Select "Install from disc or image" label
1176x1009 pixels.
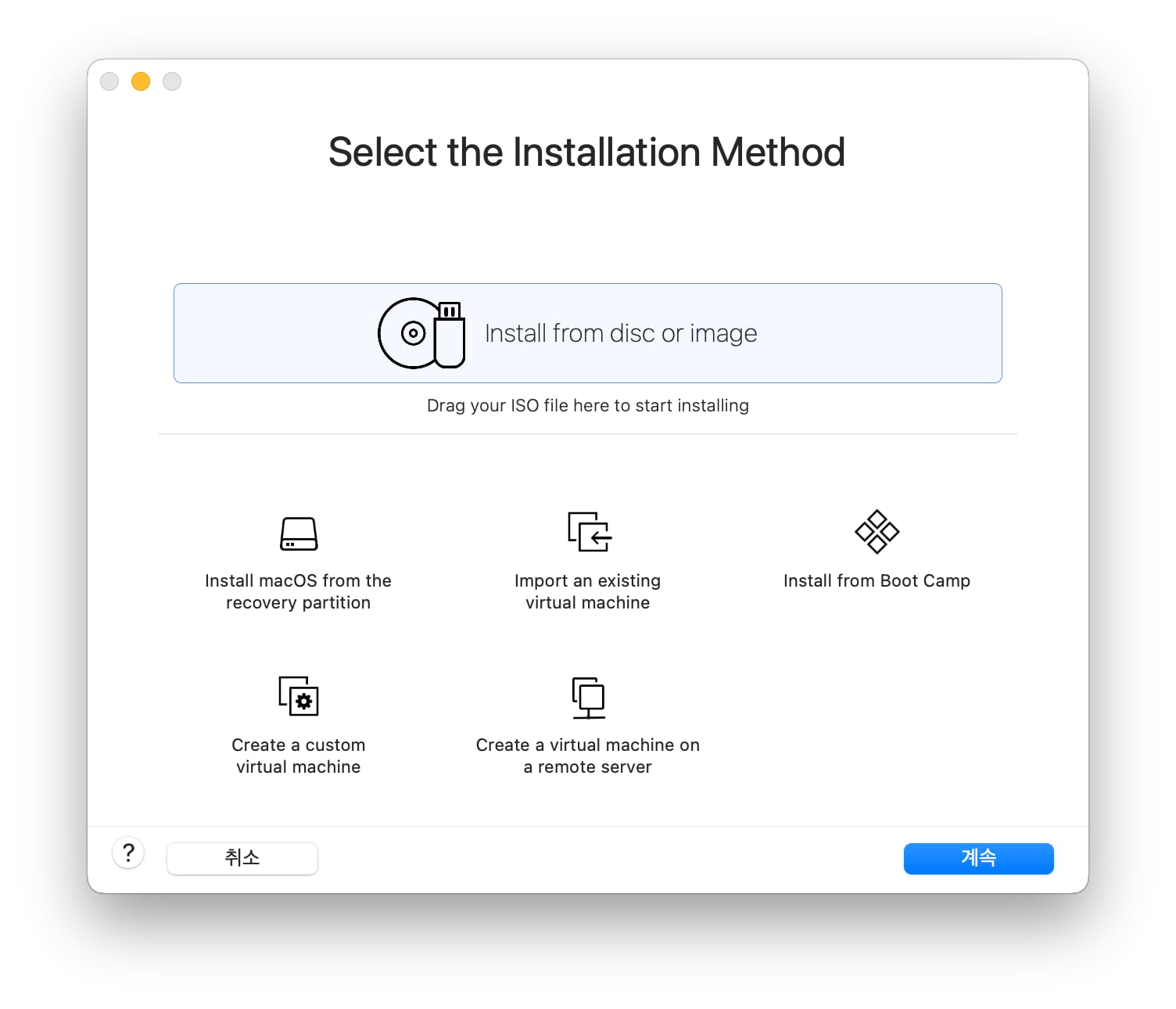621,333
